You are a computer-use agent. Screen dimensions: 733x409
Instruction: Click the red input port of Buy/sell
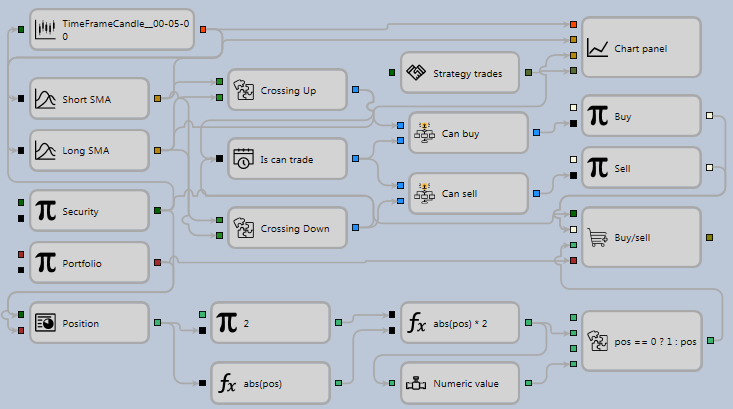pyautogui.click(x=574, y=260)
